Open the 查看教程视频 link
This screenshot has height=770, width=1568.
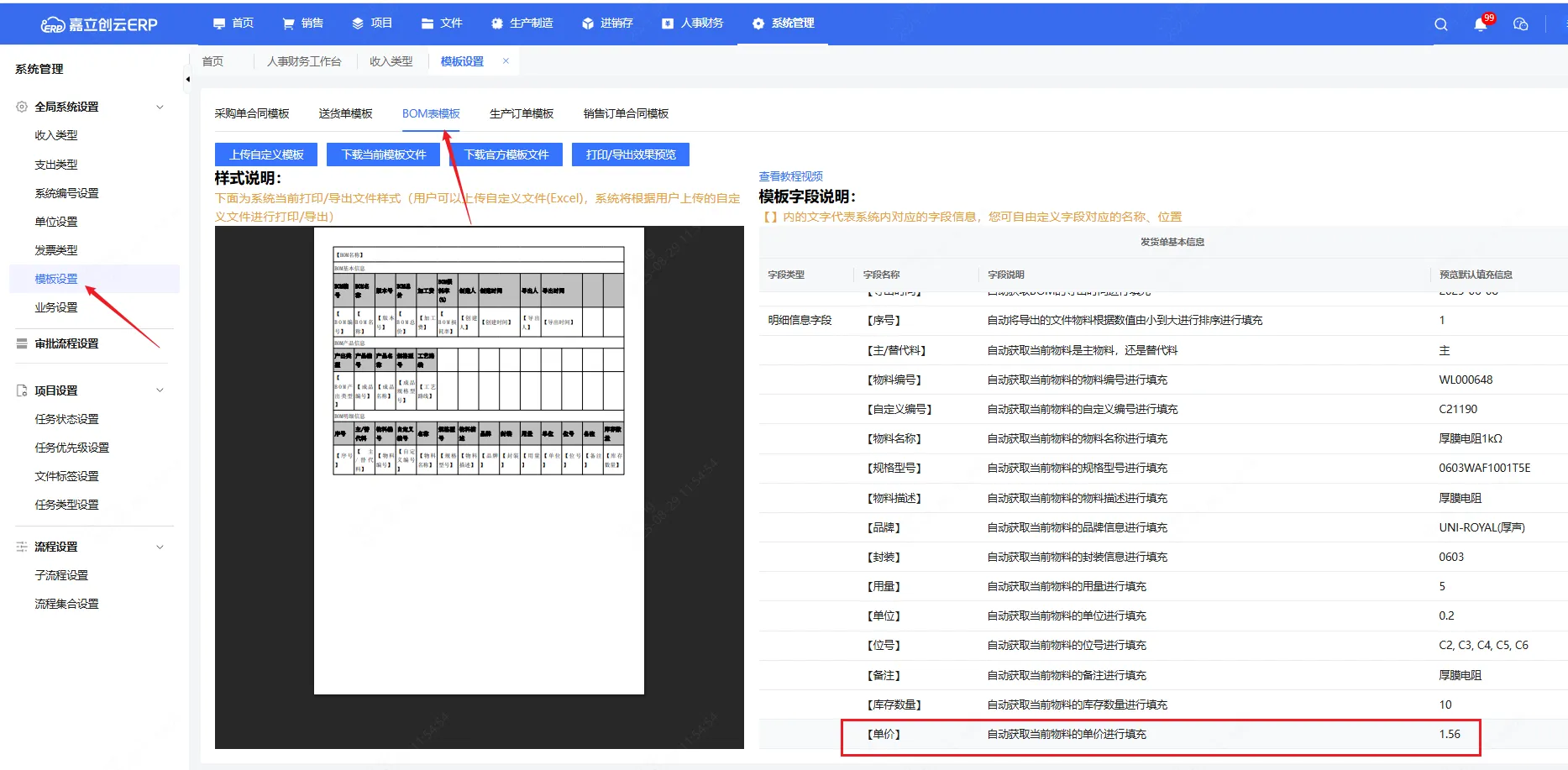pos(790,176)
